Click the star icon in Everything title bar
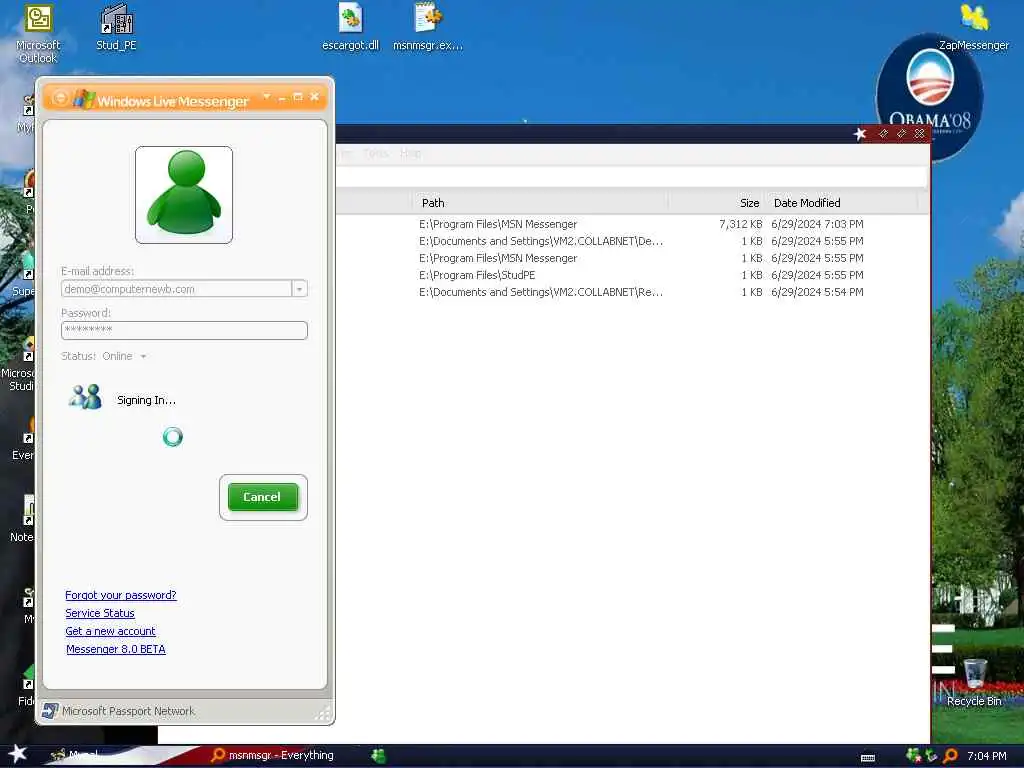Screen dimensions: 1024x768 tap(860, 134)
